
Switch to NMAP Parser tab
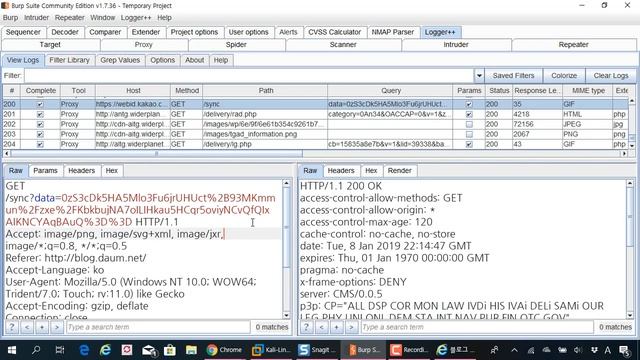pos(393,32)
